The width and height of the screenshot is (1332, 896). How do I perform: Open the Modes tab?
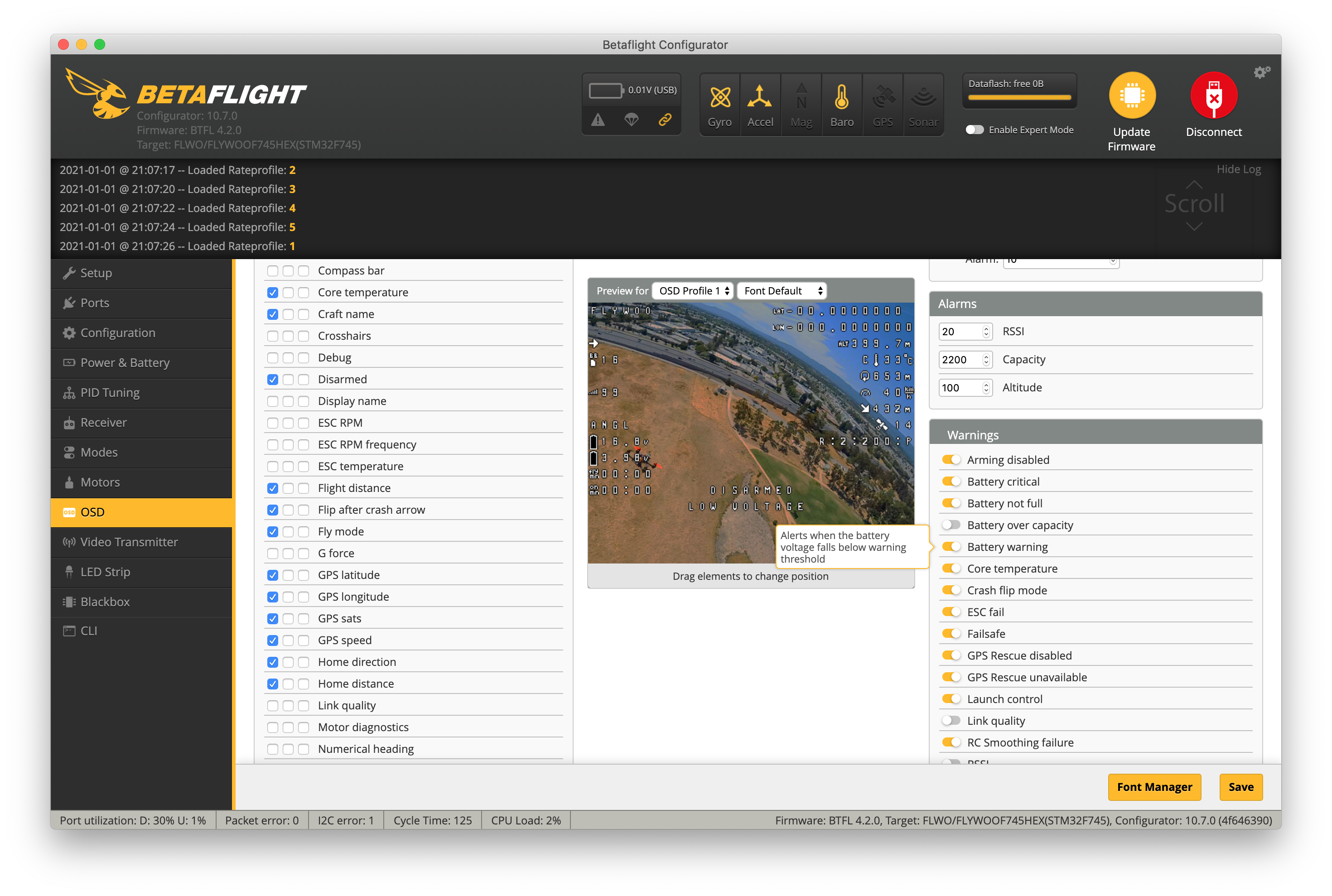pos(141,453)
